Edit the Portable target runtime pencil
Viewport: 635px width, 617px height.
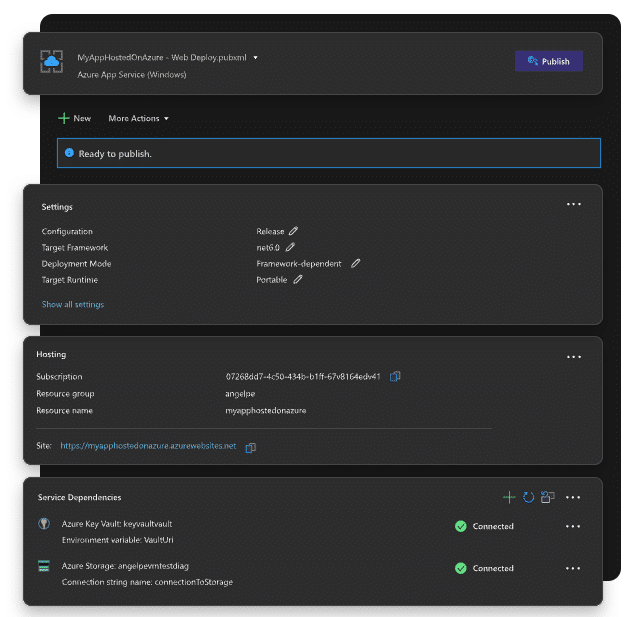(298, 280)
